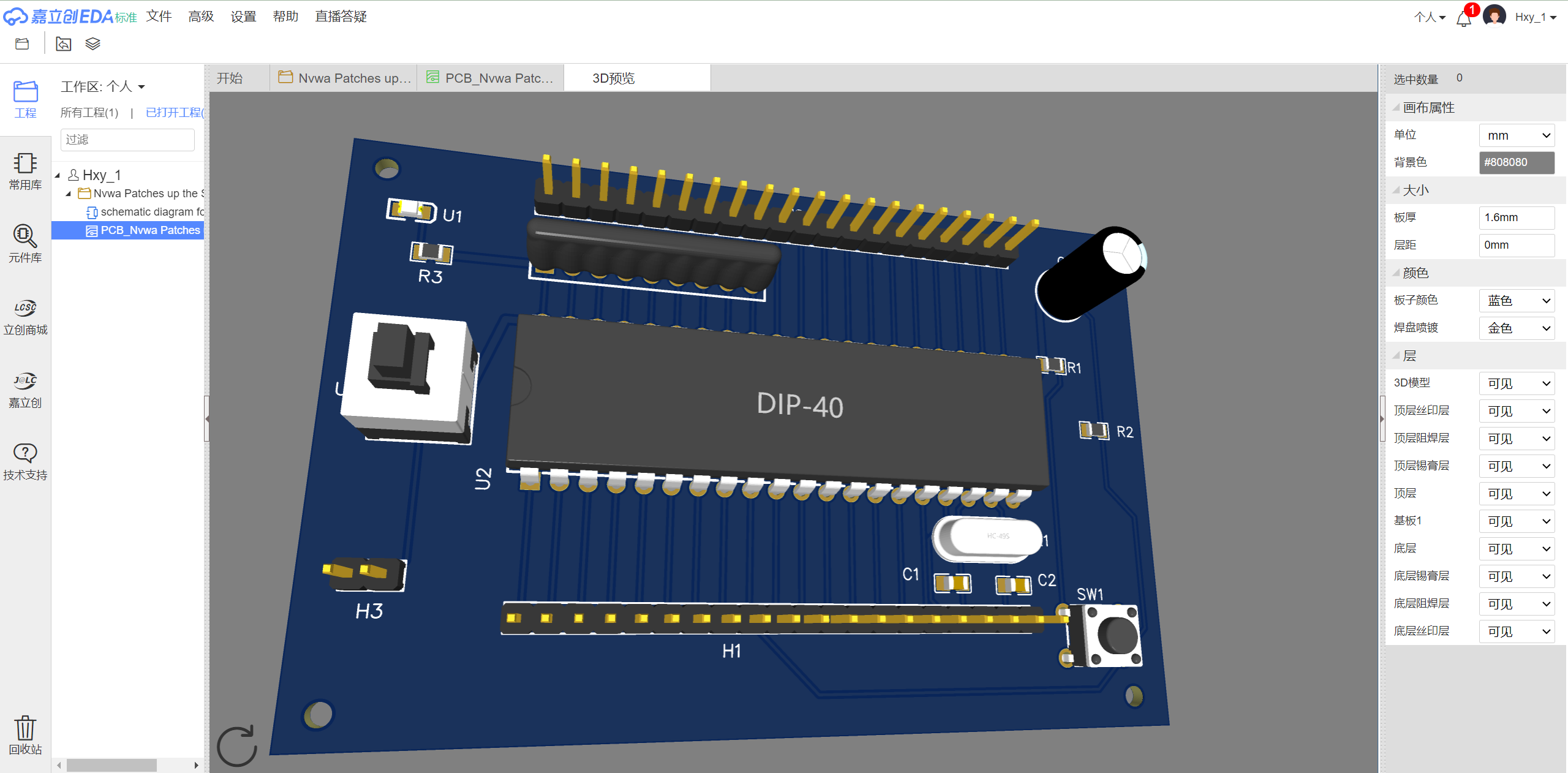
Task: Toggle 底层阻焊层 visibility setting
Action: [x=1517, y=604]
